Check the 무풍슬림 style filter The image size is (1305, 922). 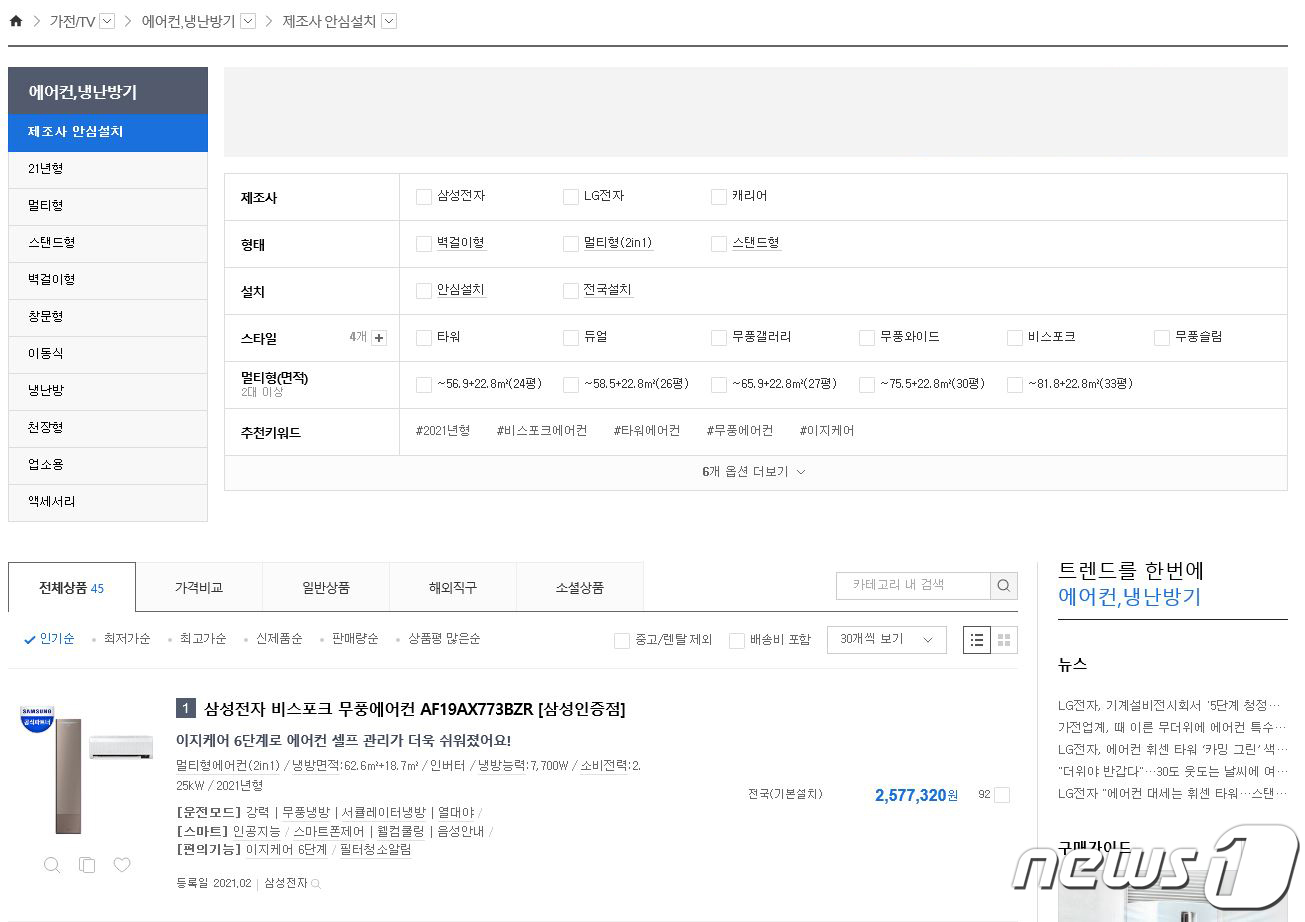point(1162,338)
